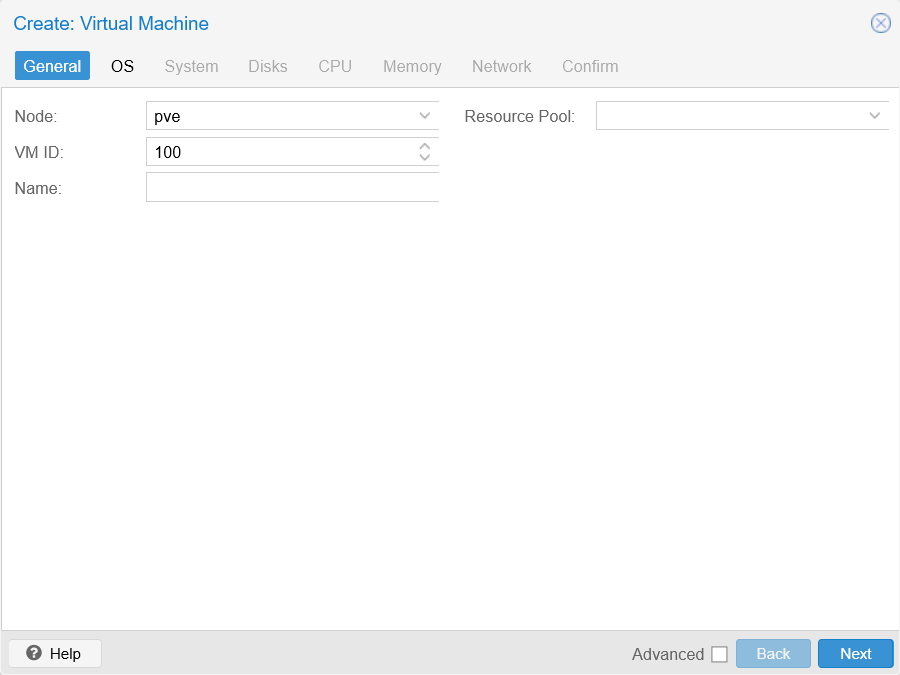Close the Create Virtual Machine dialog
Screen dimensions: 900x675
tap(880, 23)
